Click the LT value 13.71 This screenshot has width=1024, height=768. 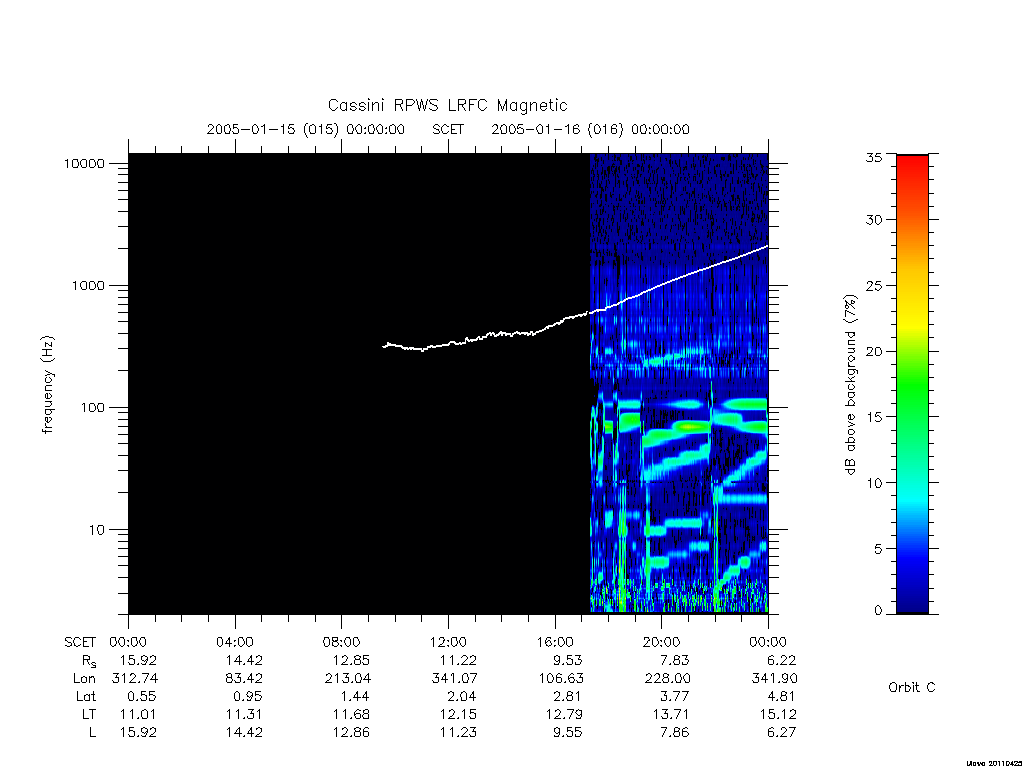[671, 714]
